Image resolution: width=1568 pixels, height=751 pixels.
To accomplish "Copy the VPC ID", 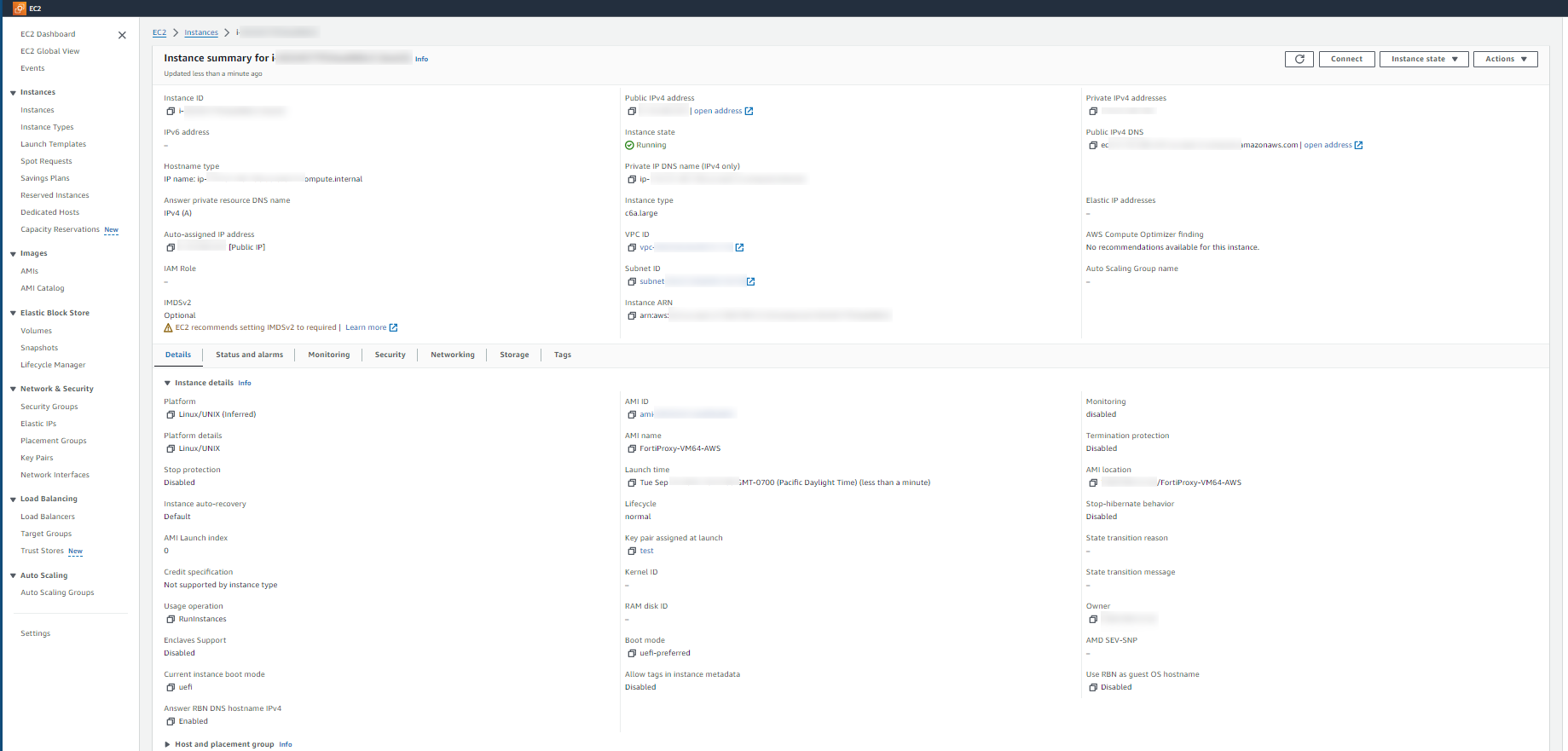I will click(x=632, y=247).
